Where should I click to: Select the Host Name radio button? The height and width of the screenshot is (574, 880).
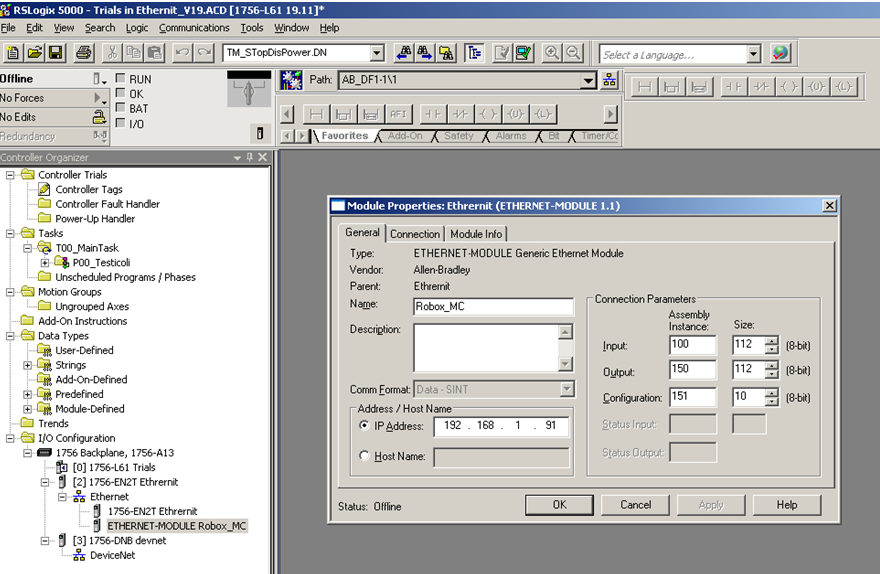pos(364,456)
